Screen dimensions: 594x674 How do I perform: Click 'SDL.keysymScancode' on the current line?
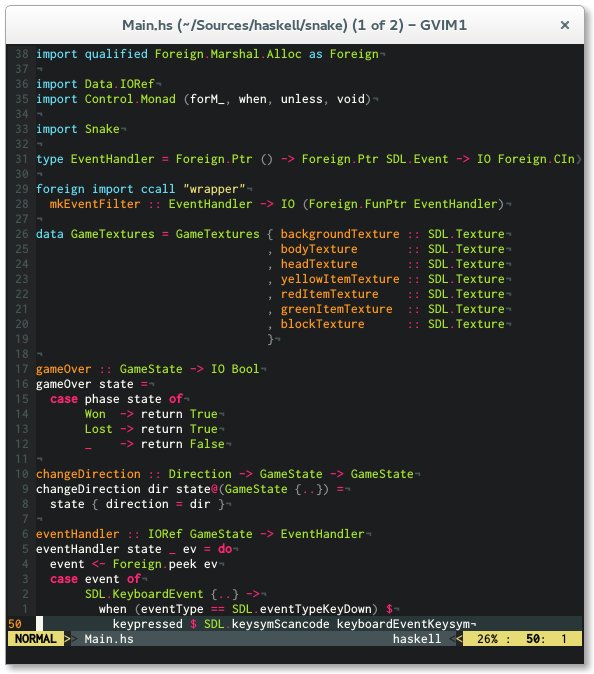tap(266, 624)
